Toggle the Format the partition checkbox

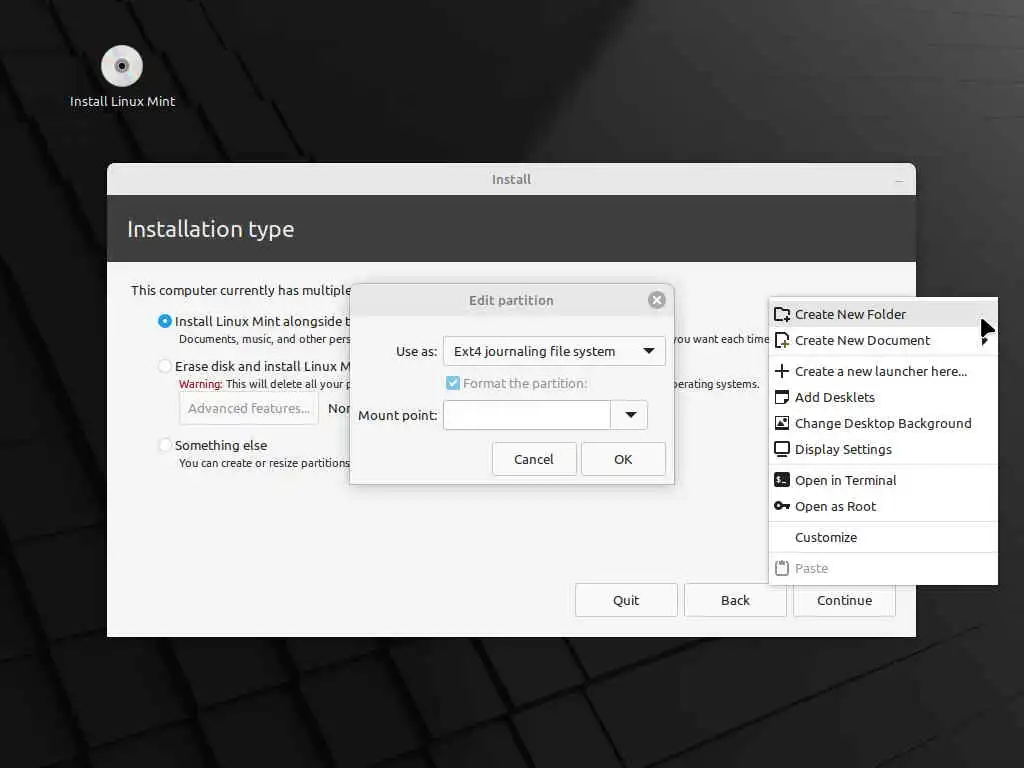(453, 383)
